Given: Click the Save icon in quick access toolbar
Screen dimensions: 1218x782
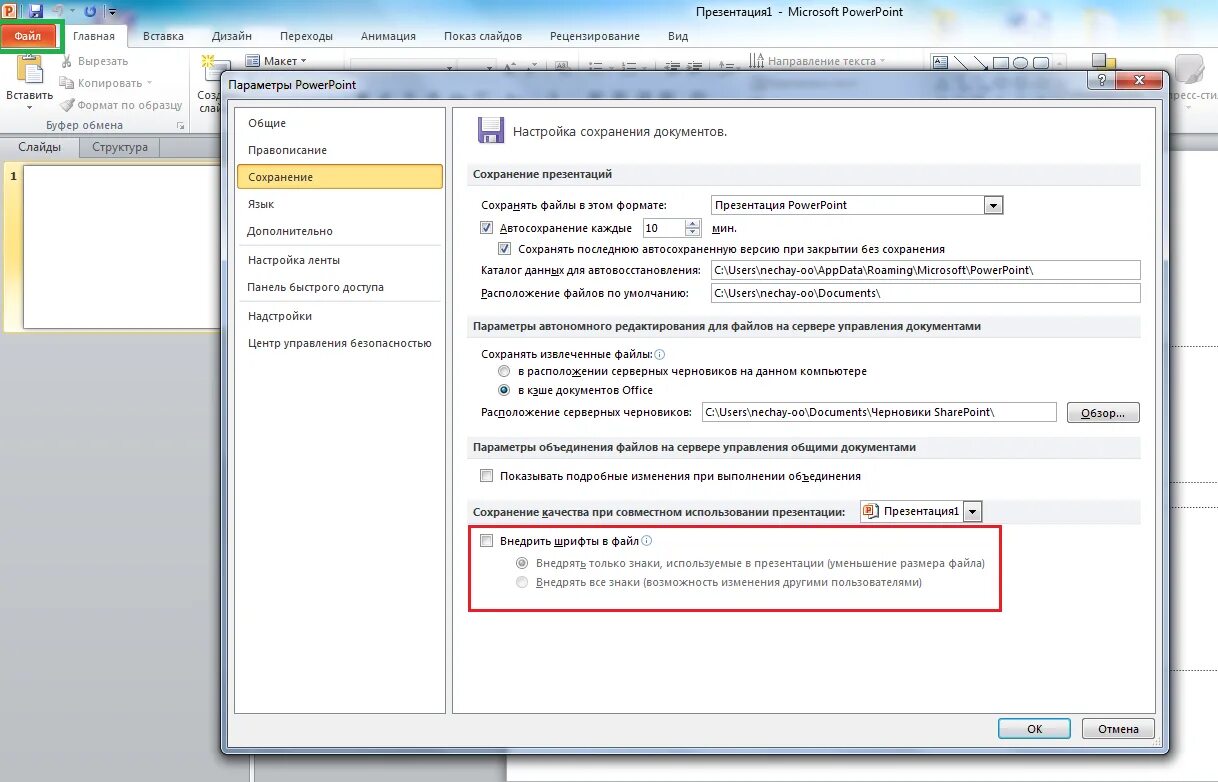Looking at the screenshot, I should click(x=36, y=11).
